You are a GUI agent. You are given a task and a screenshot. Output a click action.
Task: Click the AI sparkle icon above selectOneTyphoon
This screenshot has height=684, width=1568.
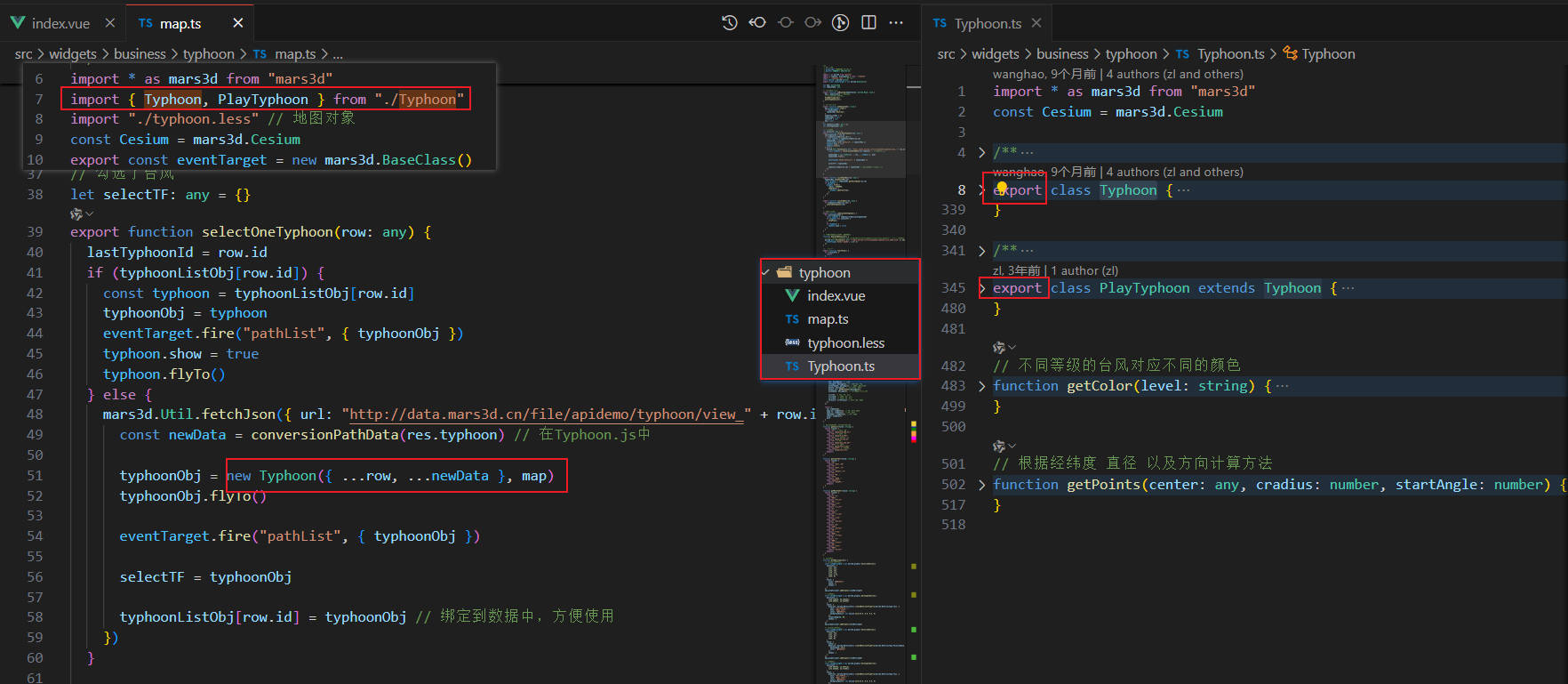[x=77, y=214]
